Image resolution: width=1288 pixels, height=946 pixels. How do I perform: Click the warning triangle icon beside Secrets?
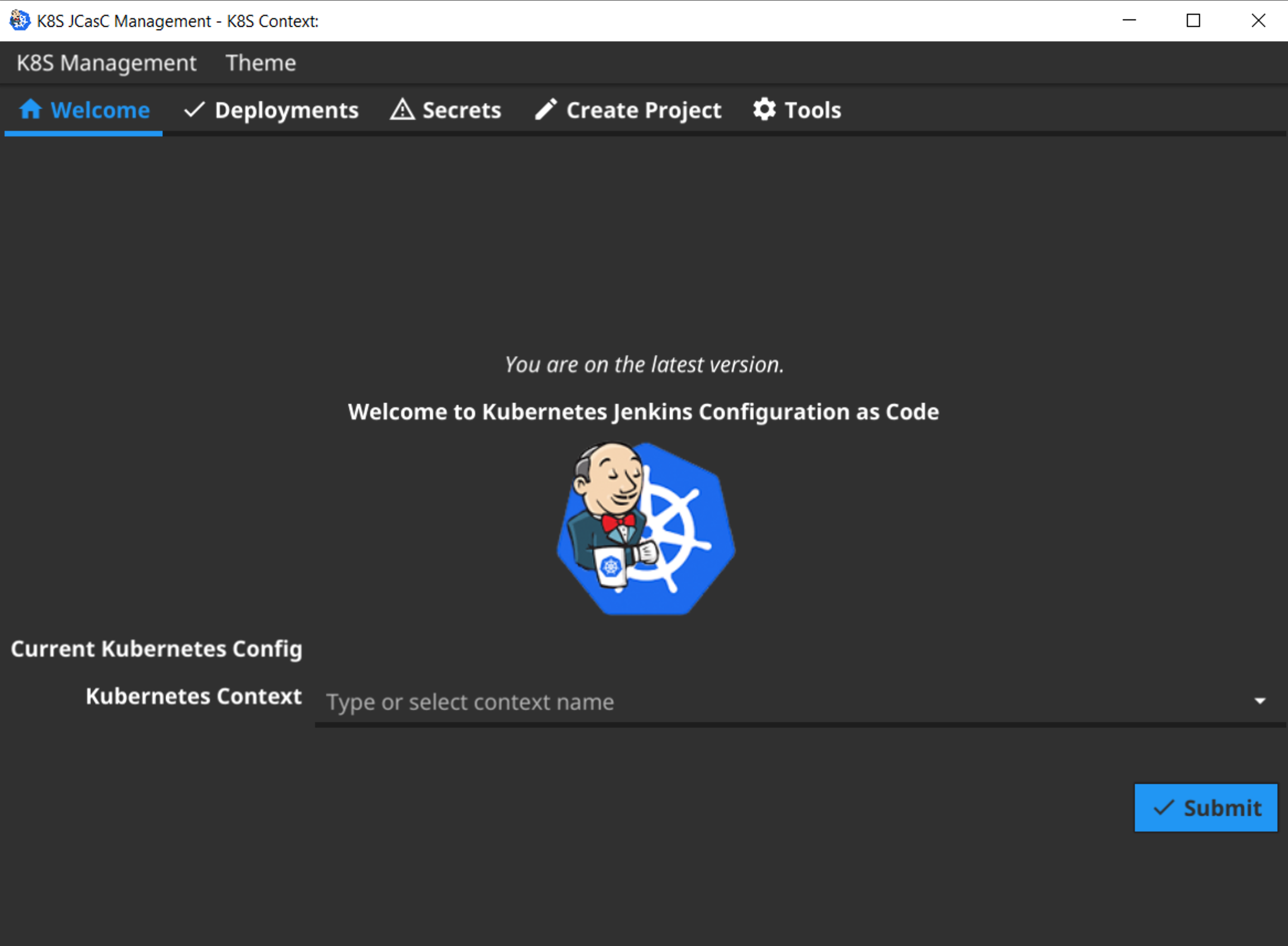pyautogui.click(x=402, y=109)
